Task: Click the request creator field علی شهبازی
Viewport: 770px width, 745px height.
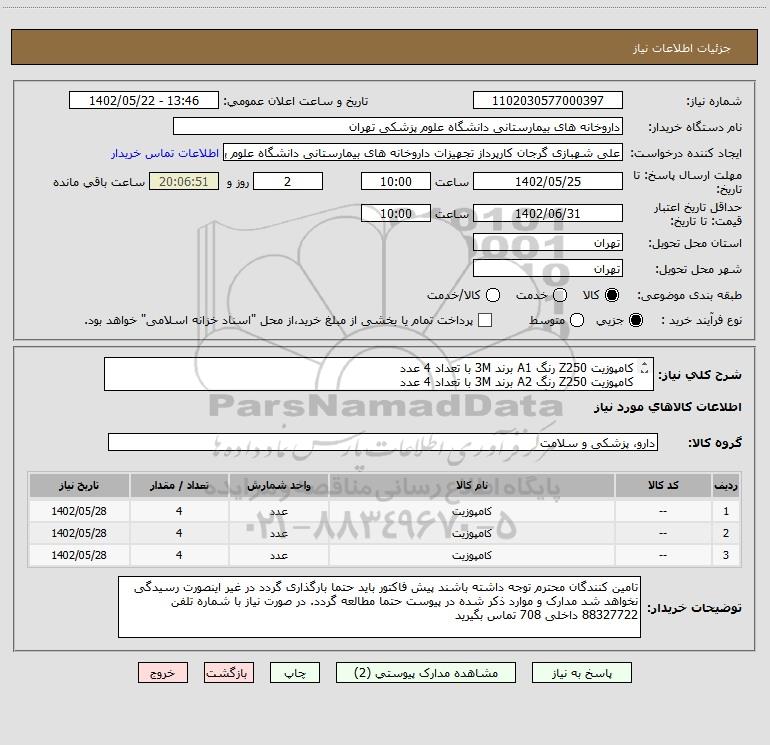Action: 423,153
